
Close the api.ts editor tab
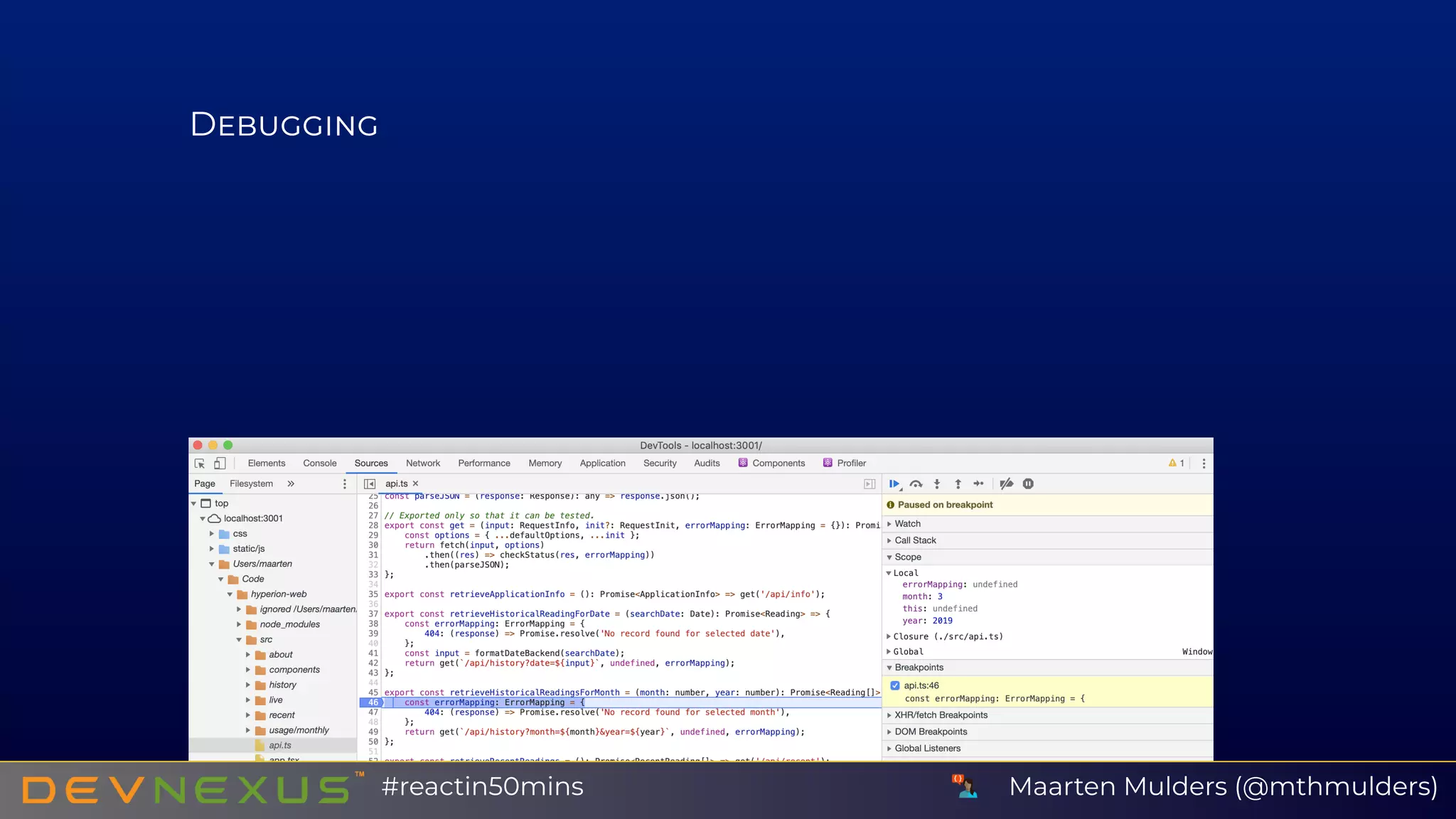(416, 483)
